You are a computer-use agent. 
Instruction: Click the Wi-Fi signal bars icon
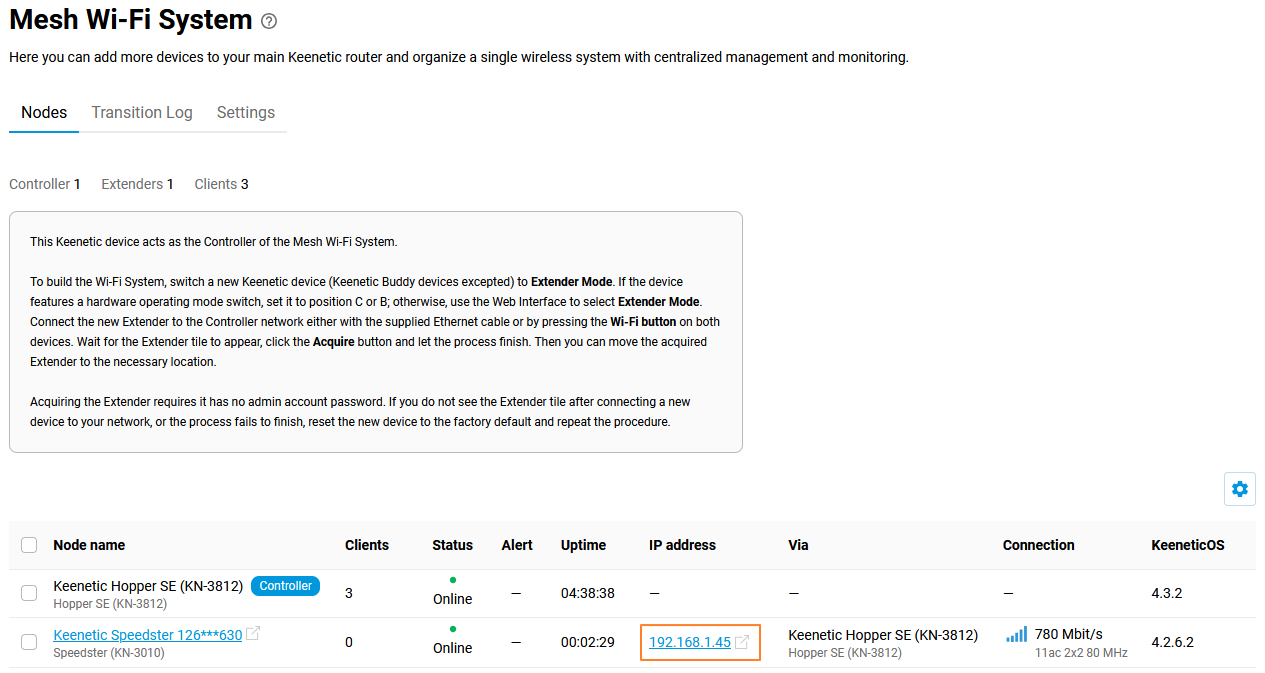point(1016,634)
